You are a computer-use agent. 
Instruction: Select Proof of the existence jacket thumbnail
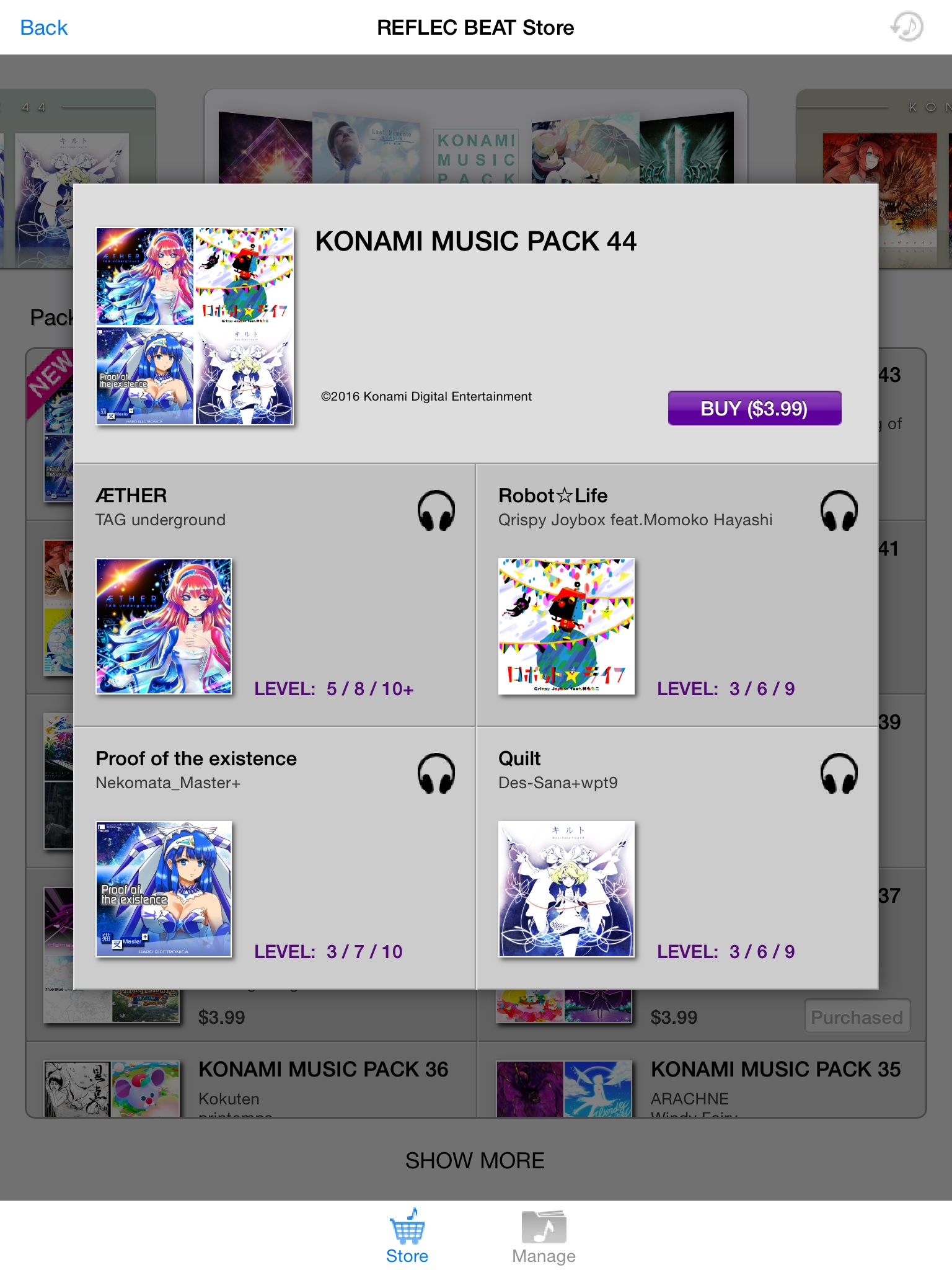pyautogui.click(x=164, y=889)
